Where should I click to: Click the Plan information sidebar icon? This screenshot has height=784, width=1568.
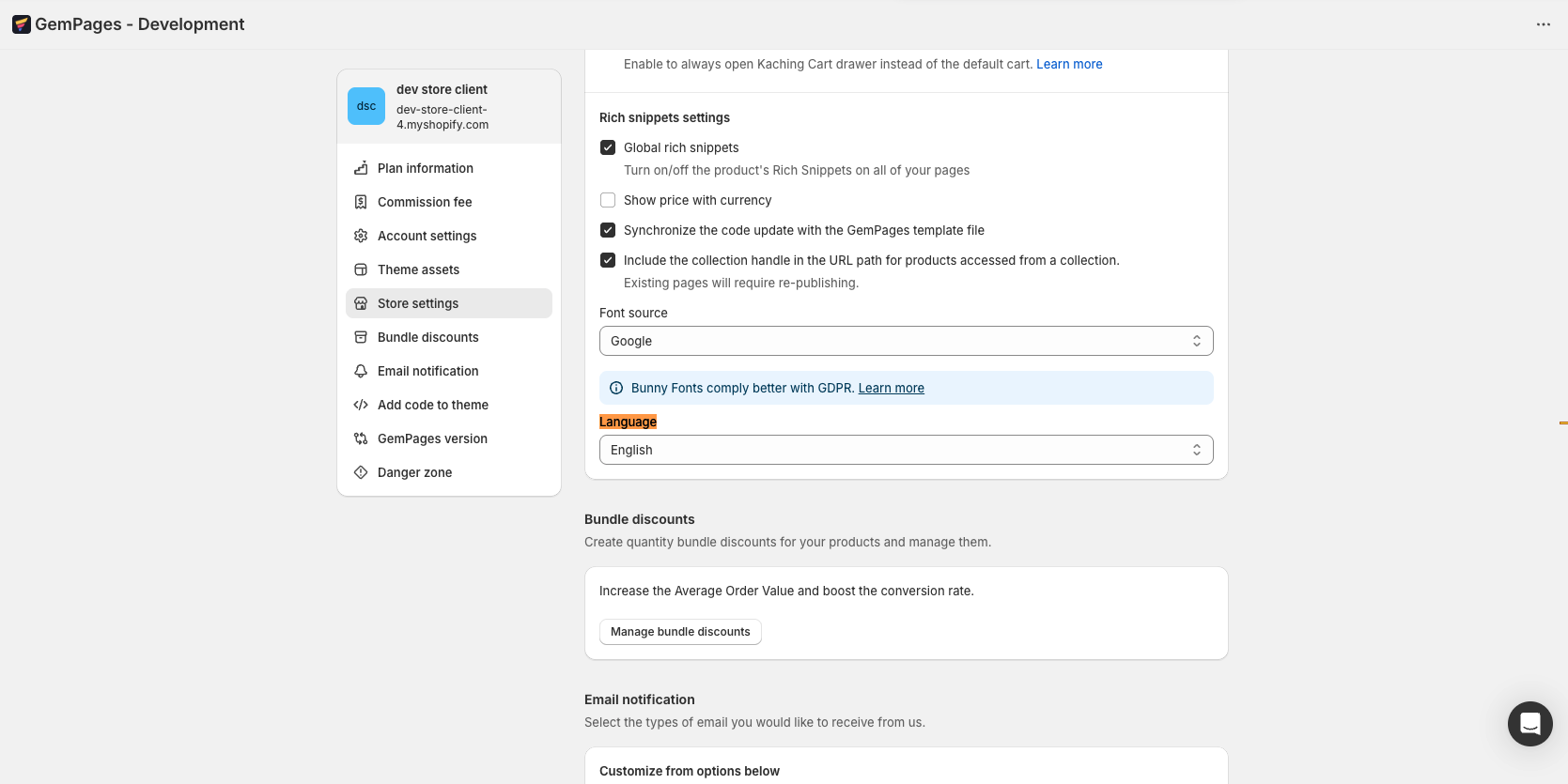[x=361, y=168]
